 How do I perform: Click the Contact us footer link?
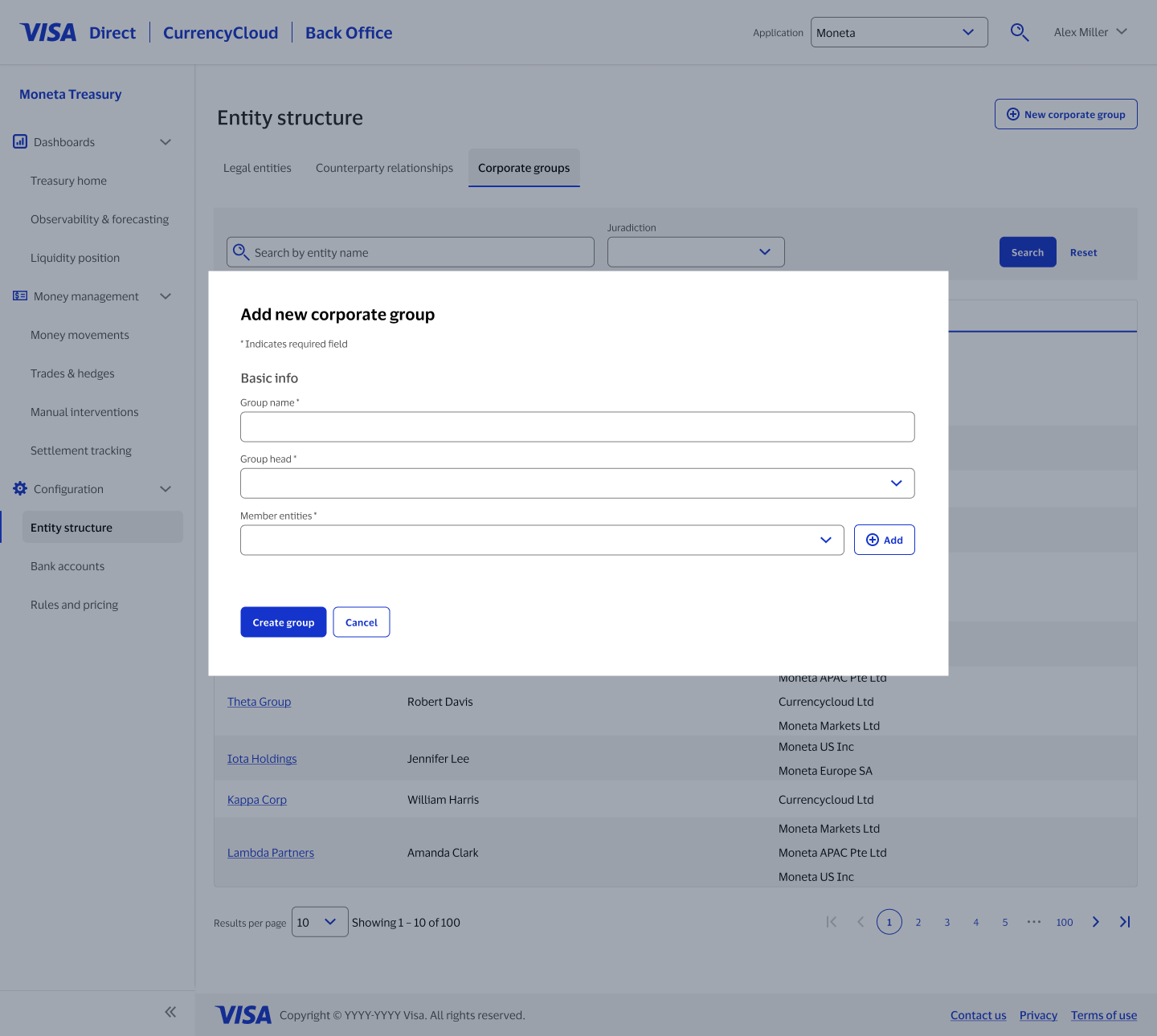978,1015
